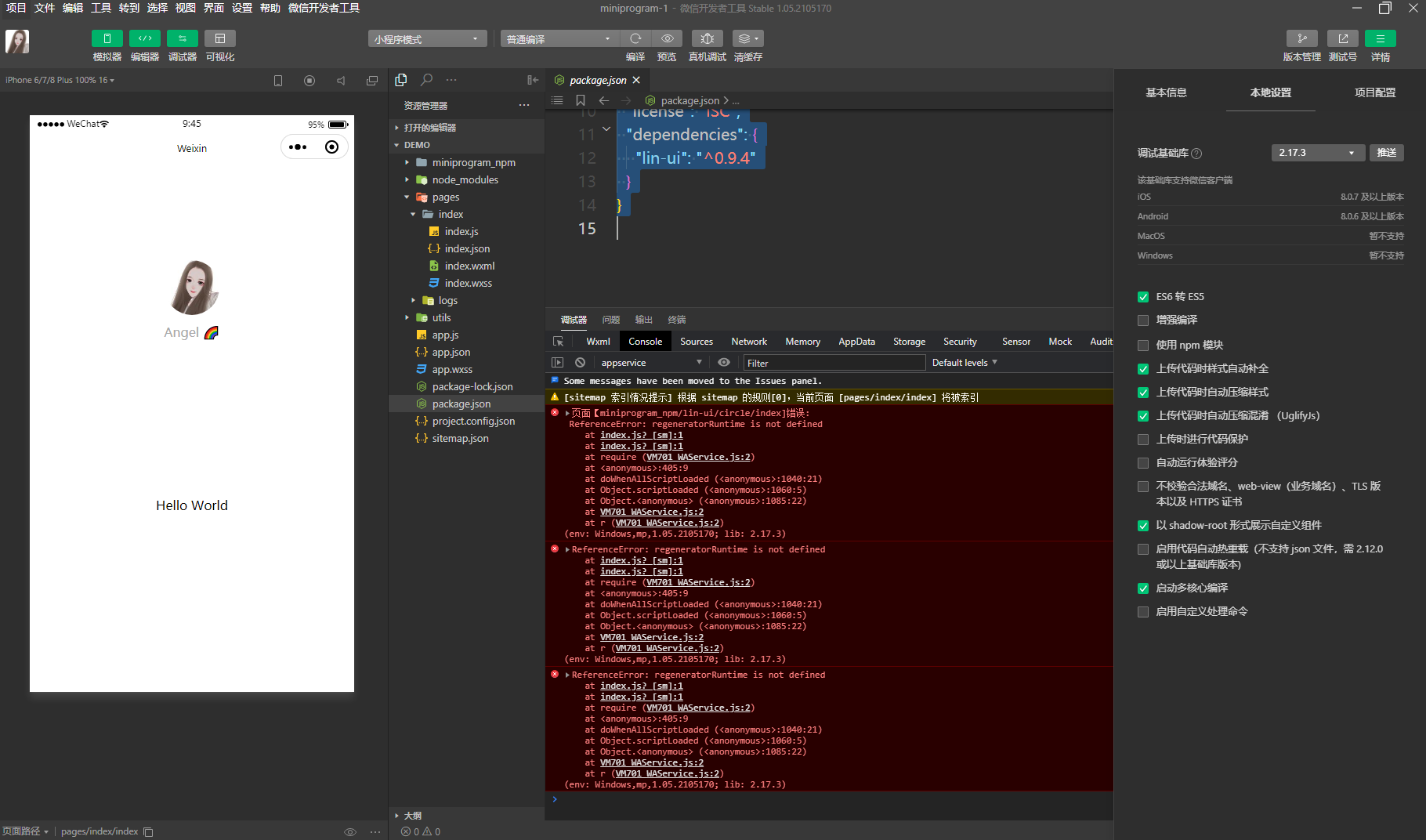Screen dimensions: 1426x840
Task: Open the iPhone 6/7/8 Plus device dropdown
Action: [x=60, y=80]
